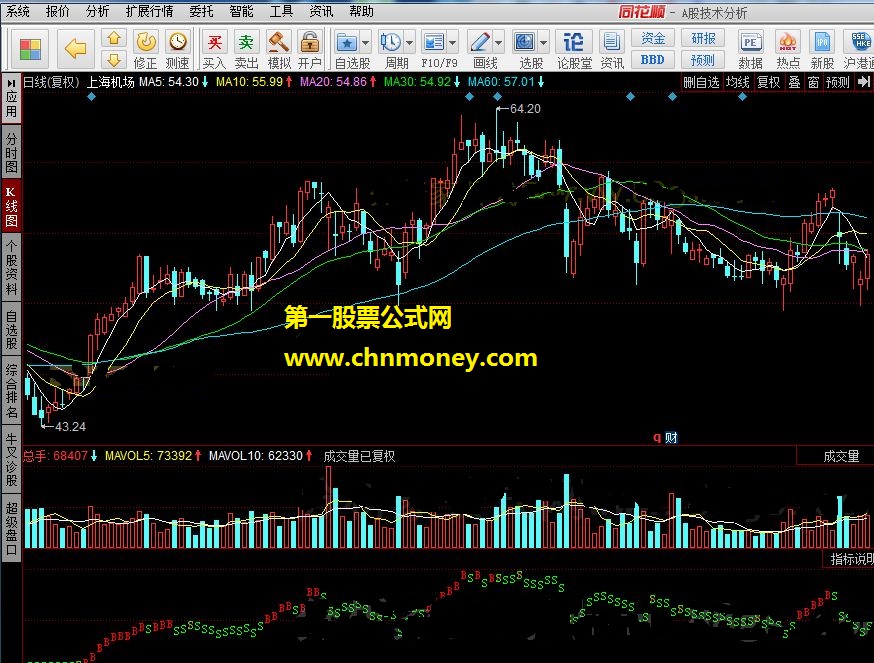
Task: Select the 画线 drawing pencil tool
Action: coord(479,42)
